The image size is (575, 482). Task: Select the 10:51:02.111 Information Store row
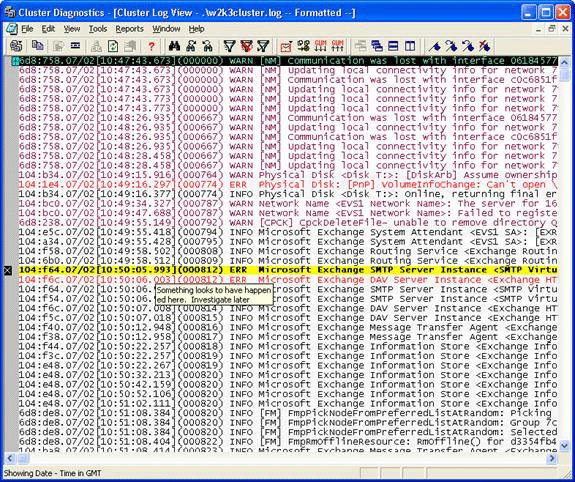(x=288, y=404)
